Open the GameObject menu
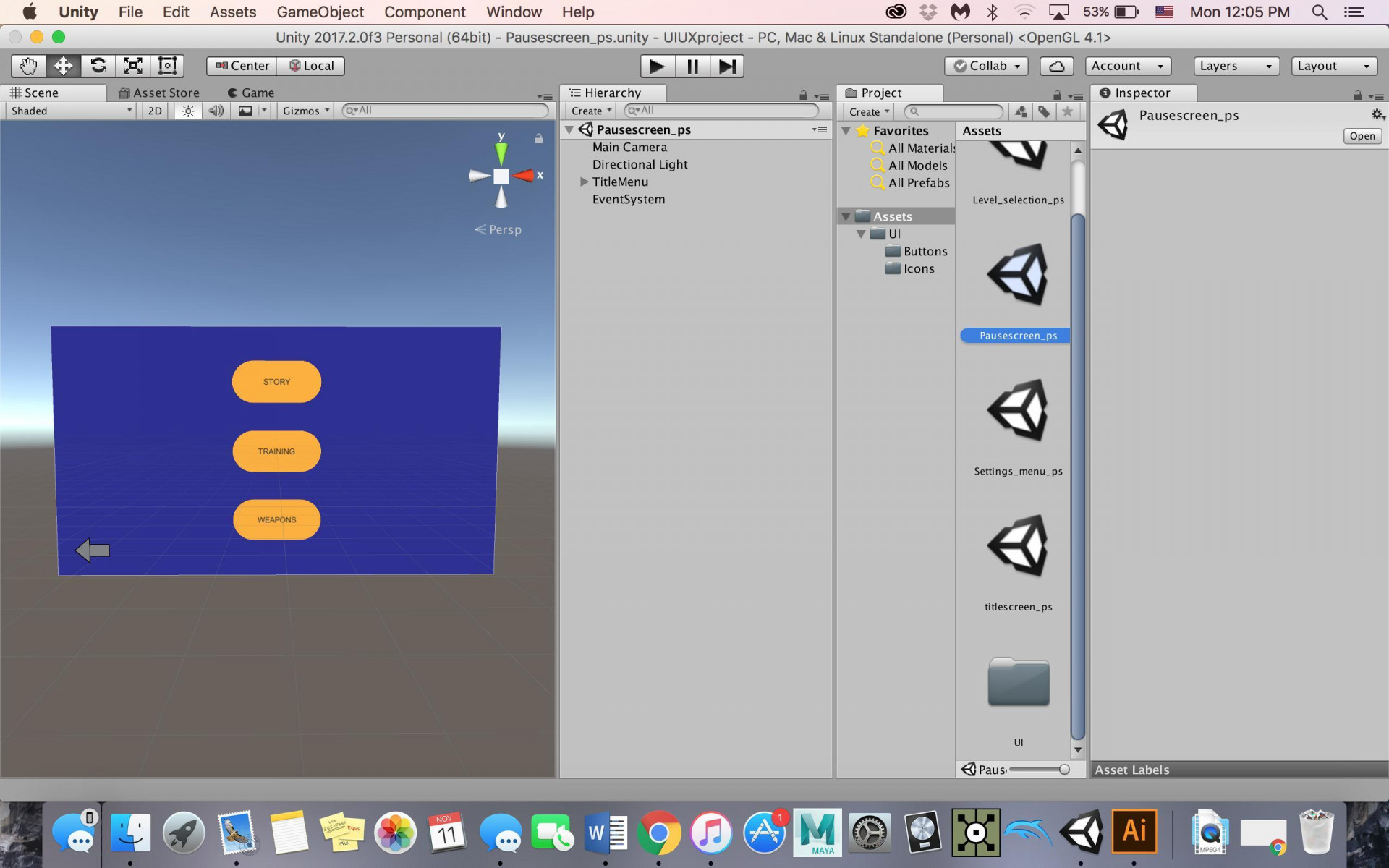Viewport: 1389px width, 868px height. click(320, 12)
